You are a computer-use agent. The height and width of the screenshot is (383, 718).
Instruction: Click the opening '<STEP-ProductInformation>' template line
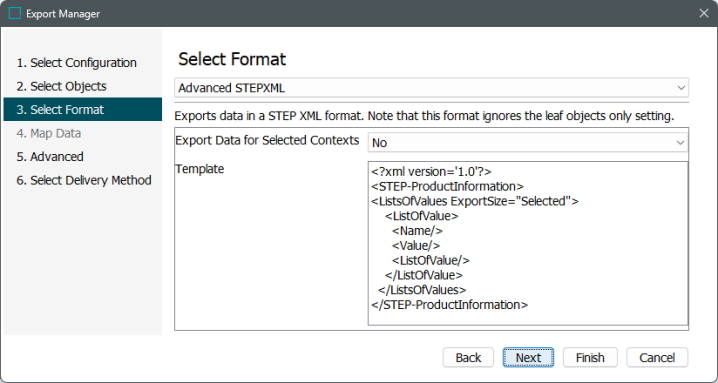tap(447, 186)
